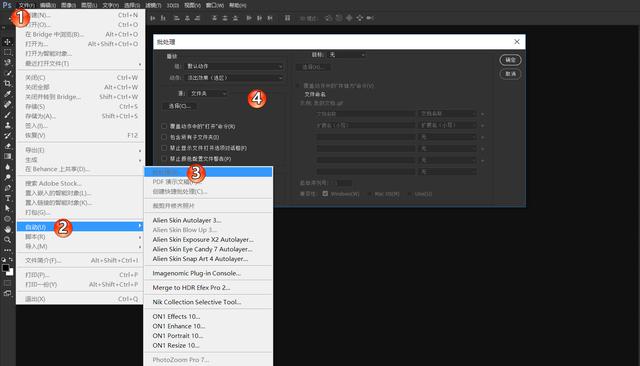Screen dimensions: 640x366
Task: Toggle Windows compatibility checkbox
Action: point(325,193)
